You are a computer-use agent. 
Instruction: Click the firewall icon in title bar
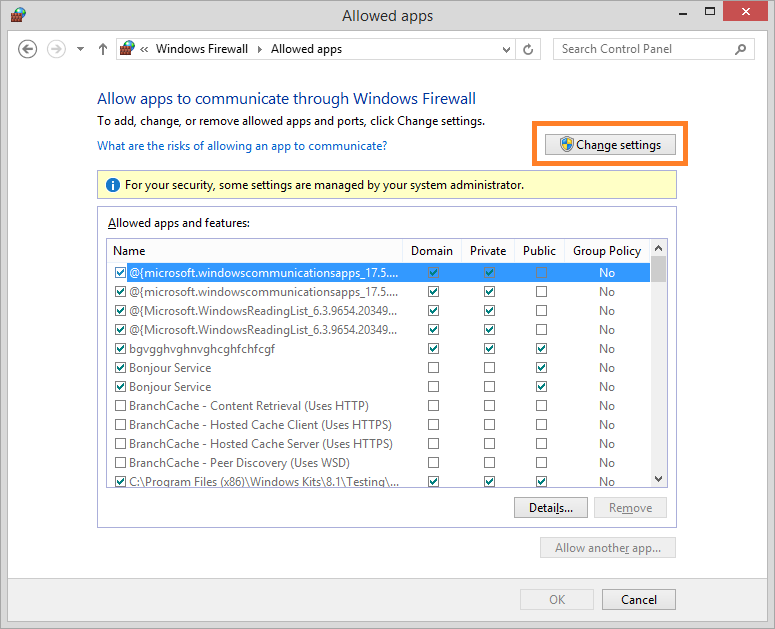18,16
